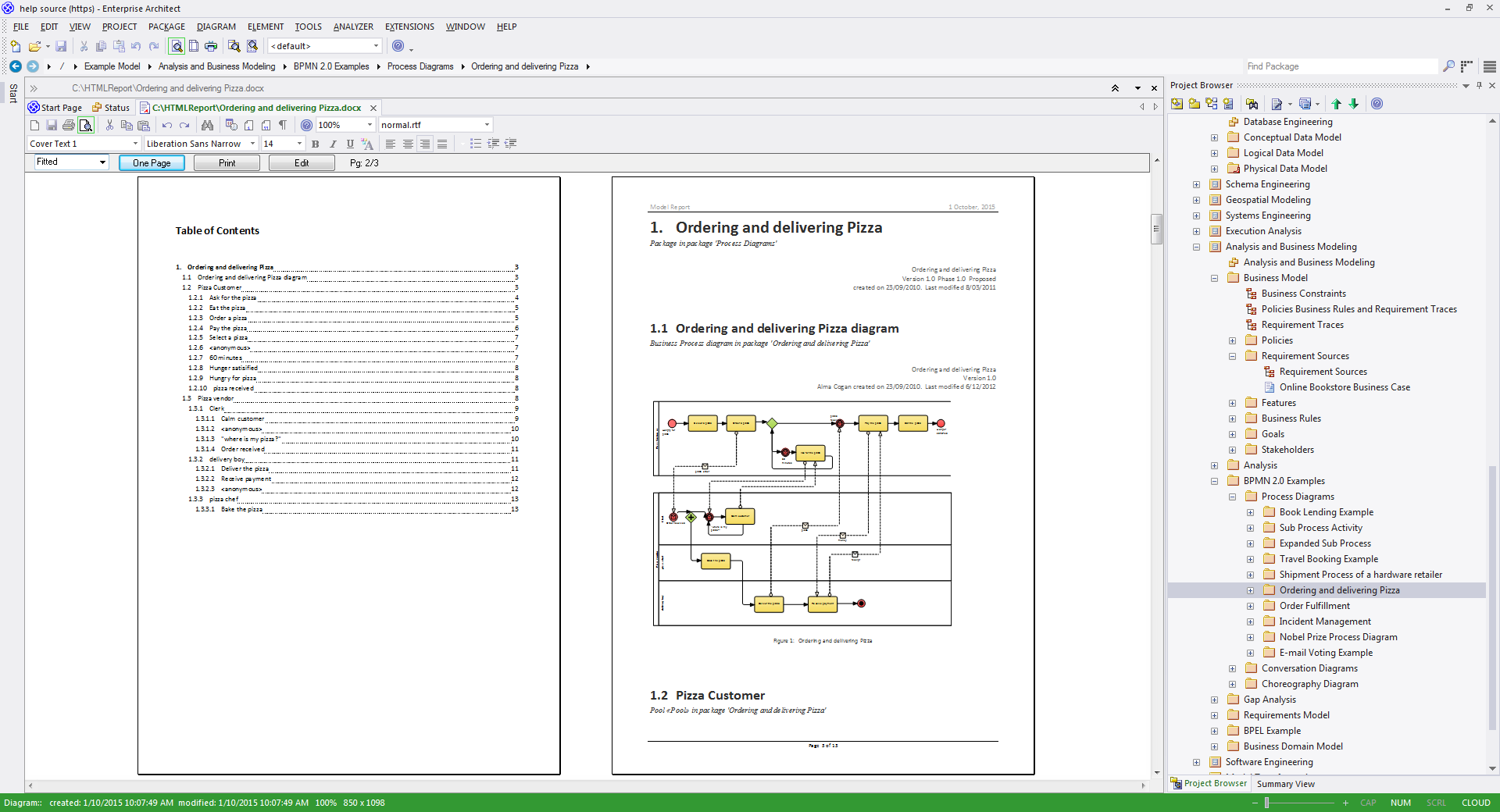Toggle Italic formatting
This screenshot has height=812, width=1500.
coord(333,144)
